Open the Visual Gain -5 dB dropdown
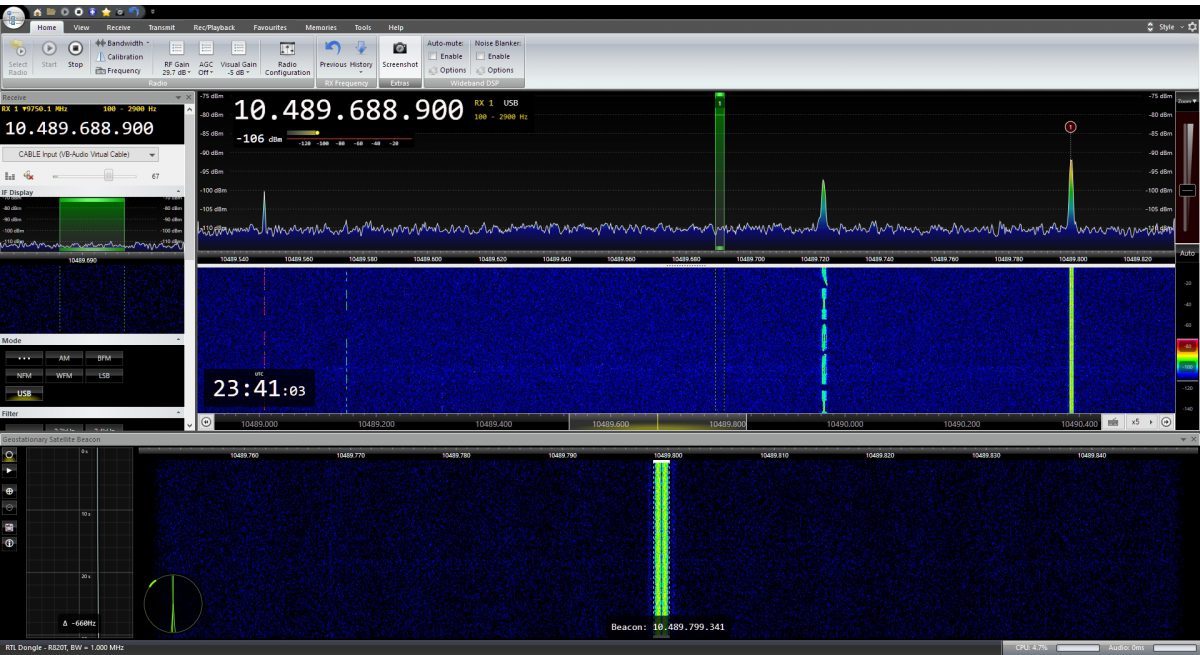Image resolution: width=1200 pixels, height=655 pixels. pos(238,58)
